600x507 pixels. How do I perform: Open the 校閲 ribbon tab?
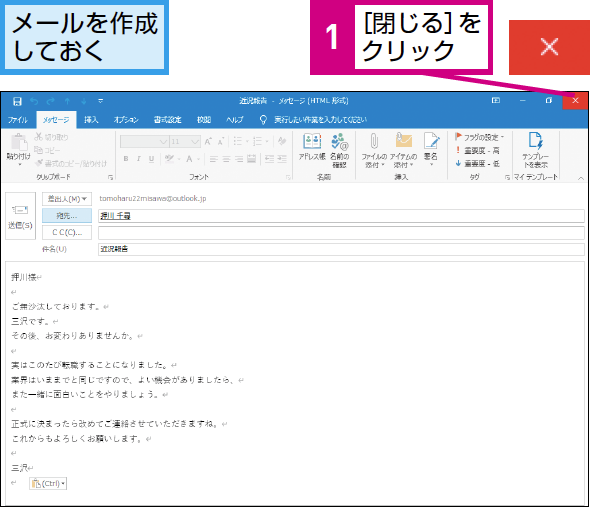(x=204, y=120)
